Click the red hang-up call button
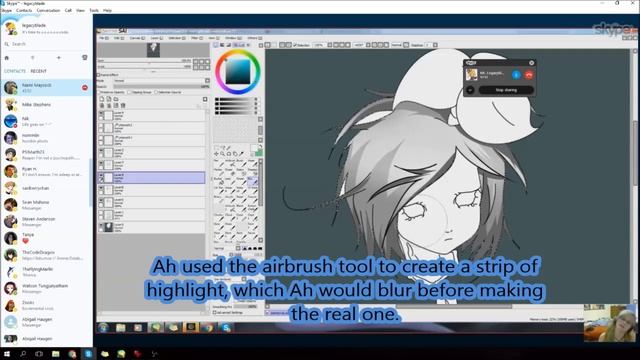 click(529, 75)
